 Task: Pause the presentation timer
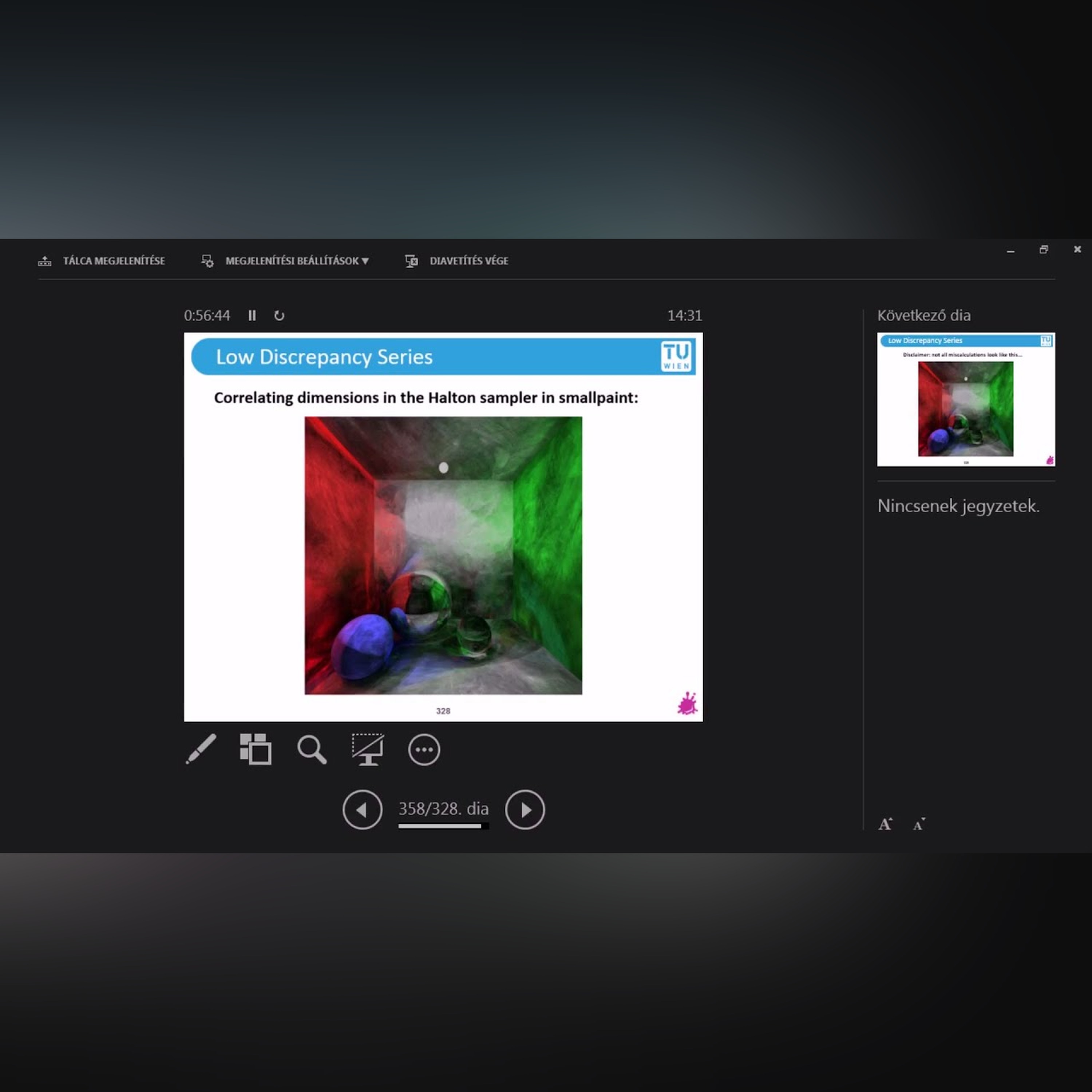(252, 315)
